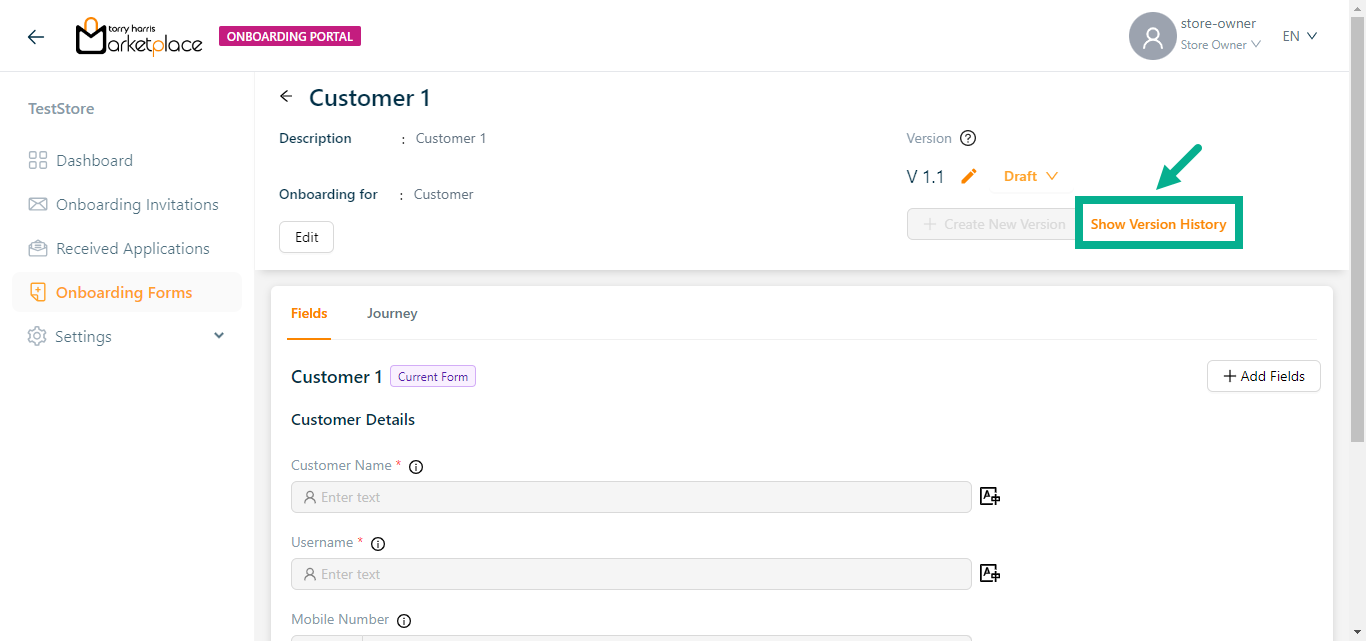The image size is (1366, 641).
Task: Click info icon next to Username
Action: pyautogui.click(x=378, y=543)
